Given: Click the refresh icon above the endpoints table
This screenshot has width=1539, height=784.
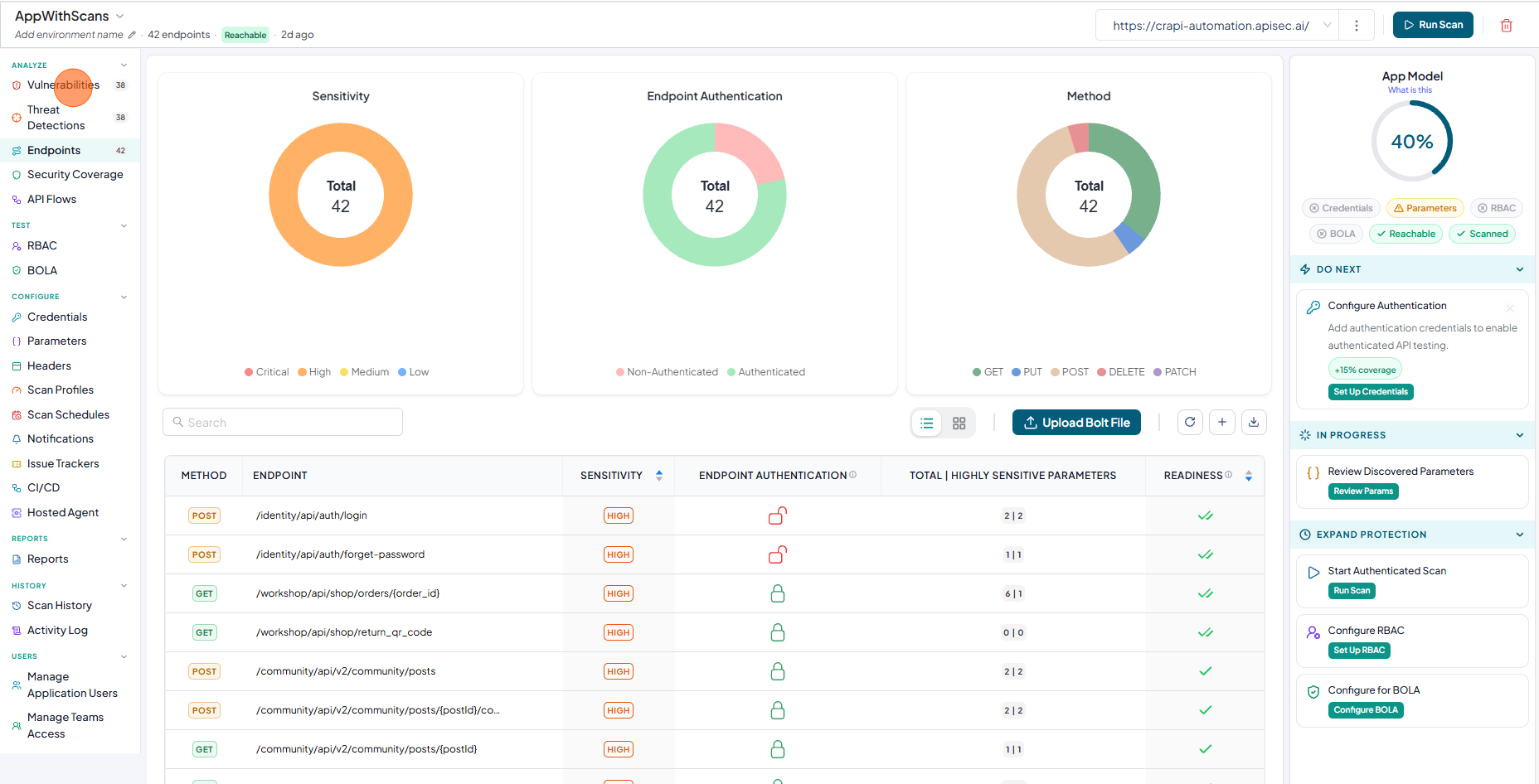Looking at the screenshot, I should pos(1190,423).
